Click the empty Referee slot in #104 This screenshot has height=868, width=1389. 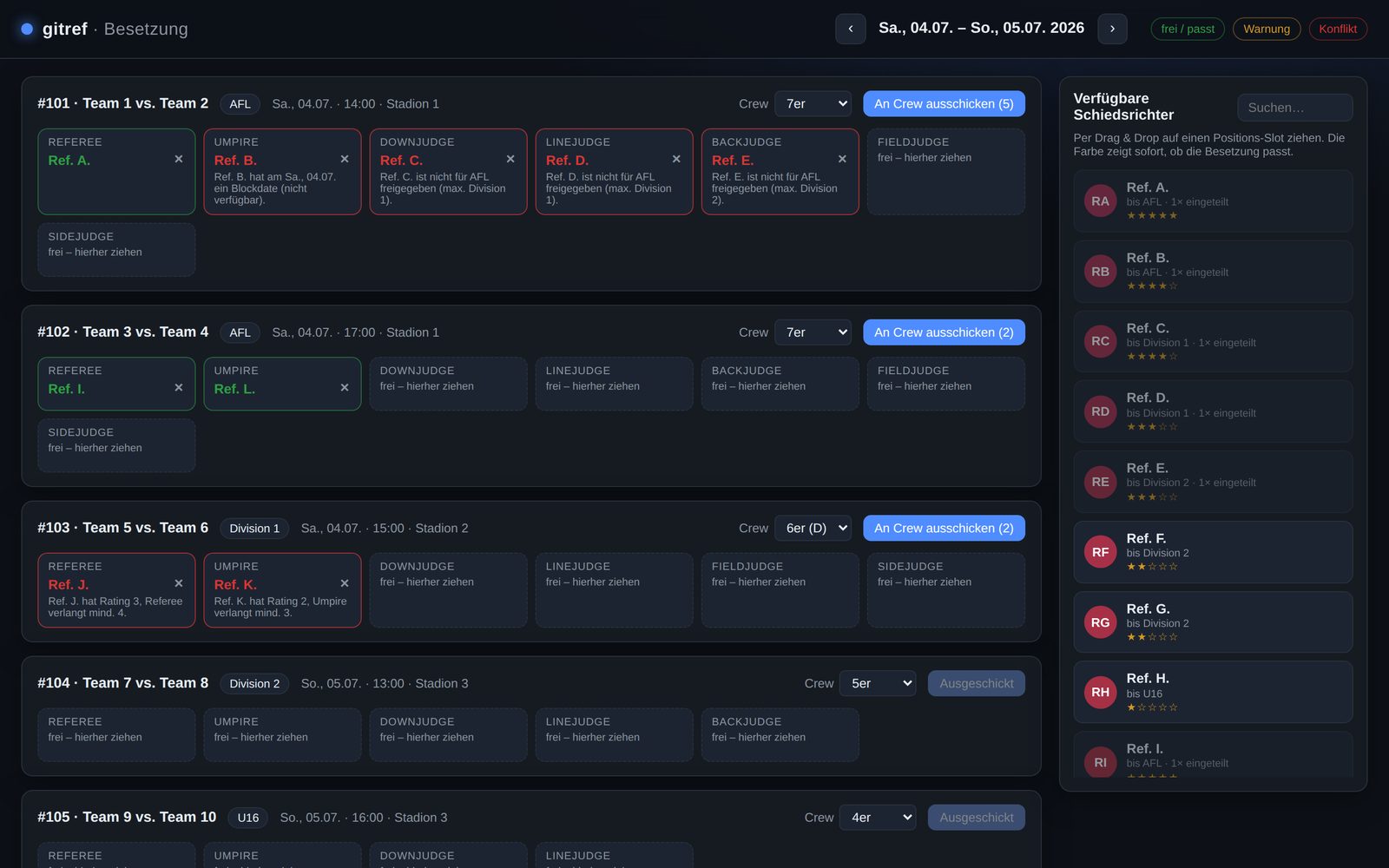116,735
